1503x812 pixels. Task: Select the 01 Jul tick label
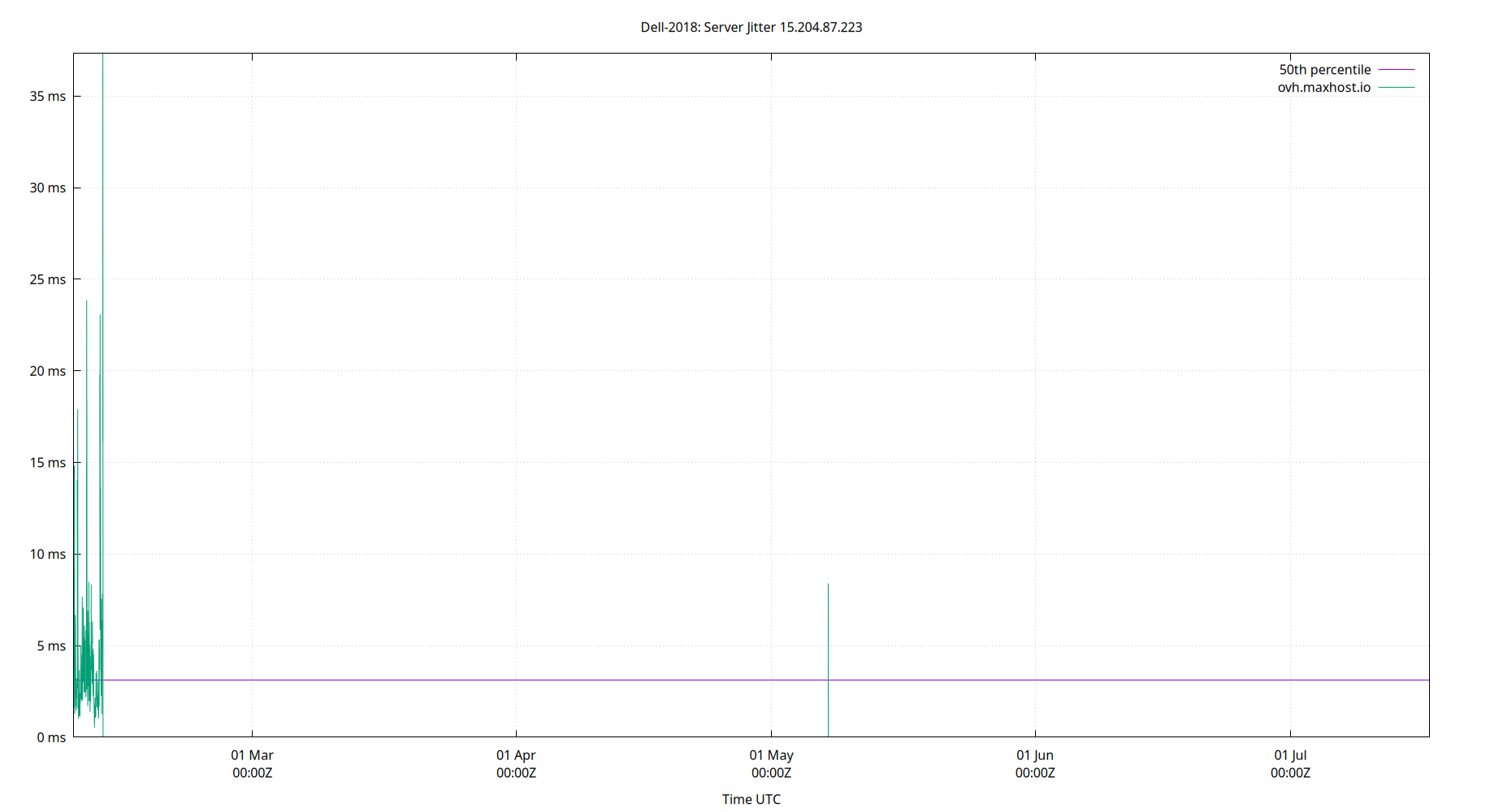(x=1291, y=754)
